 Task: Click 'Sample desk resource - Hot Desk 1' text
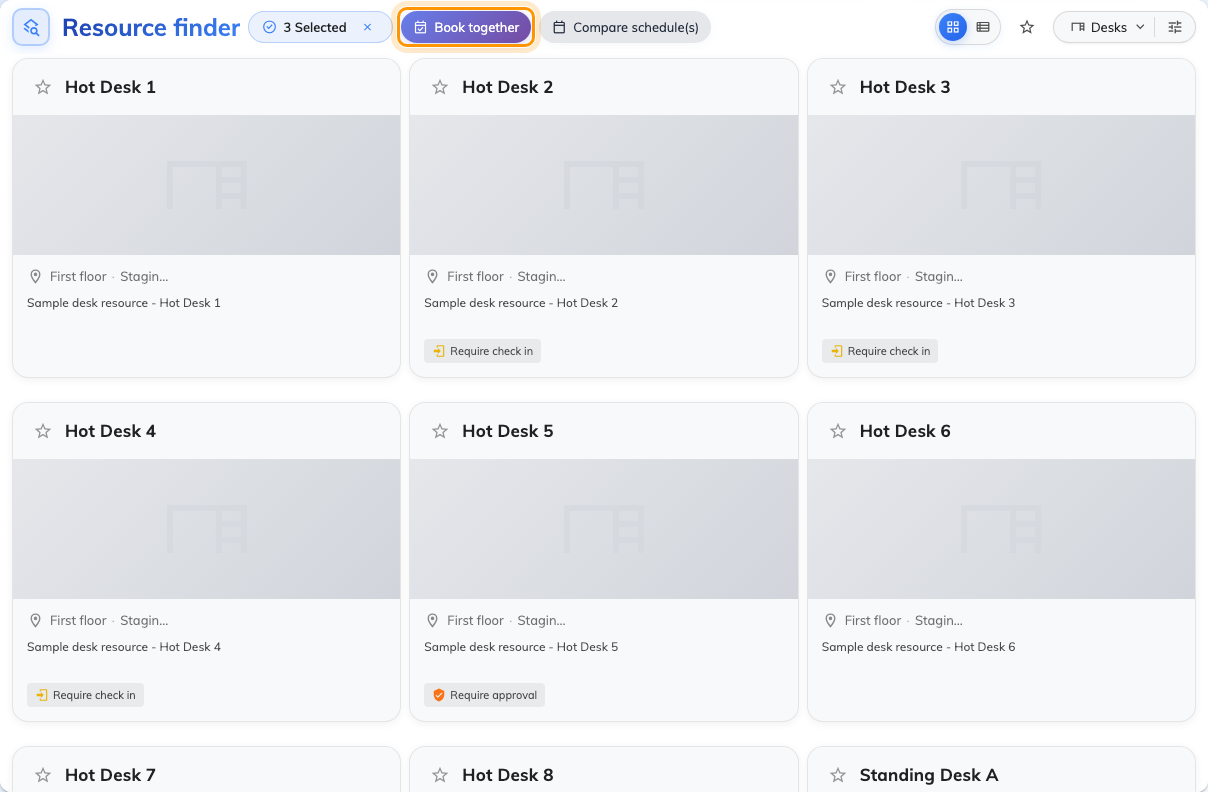click(124, 303)
